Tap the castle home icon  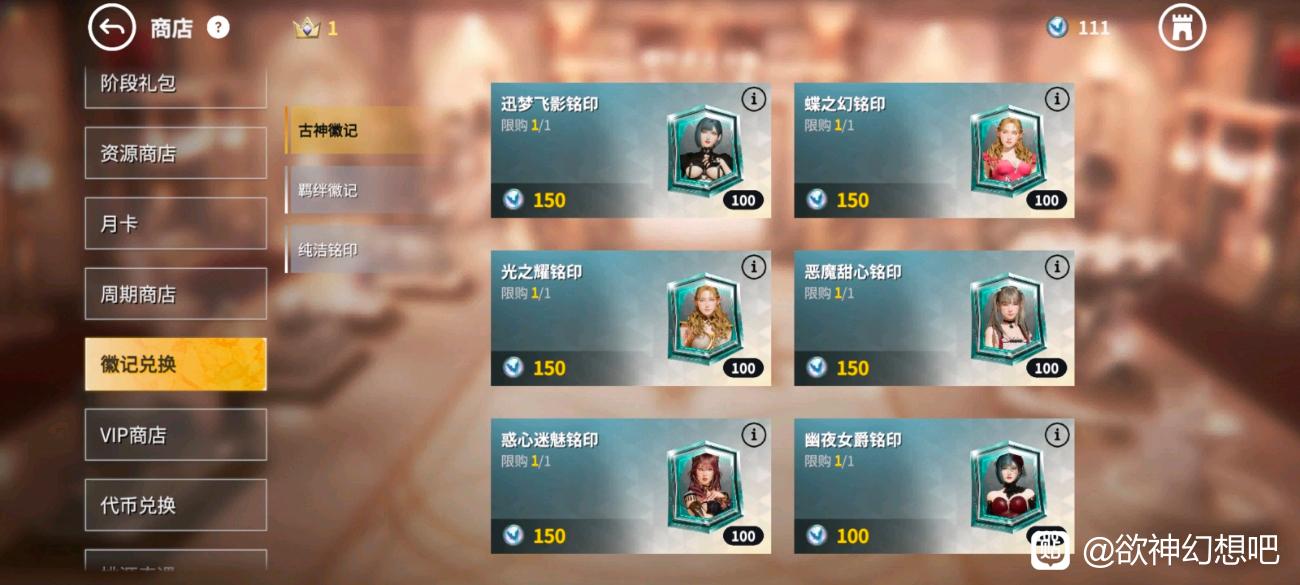coord(1182,28)
